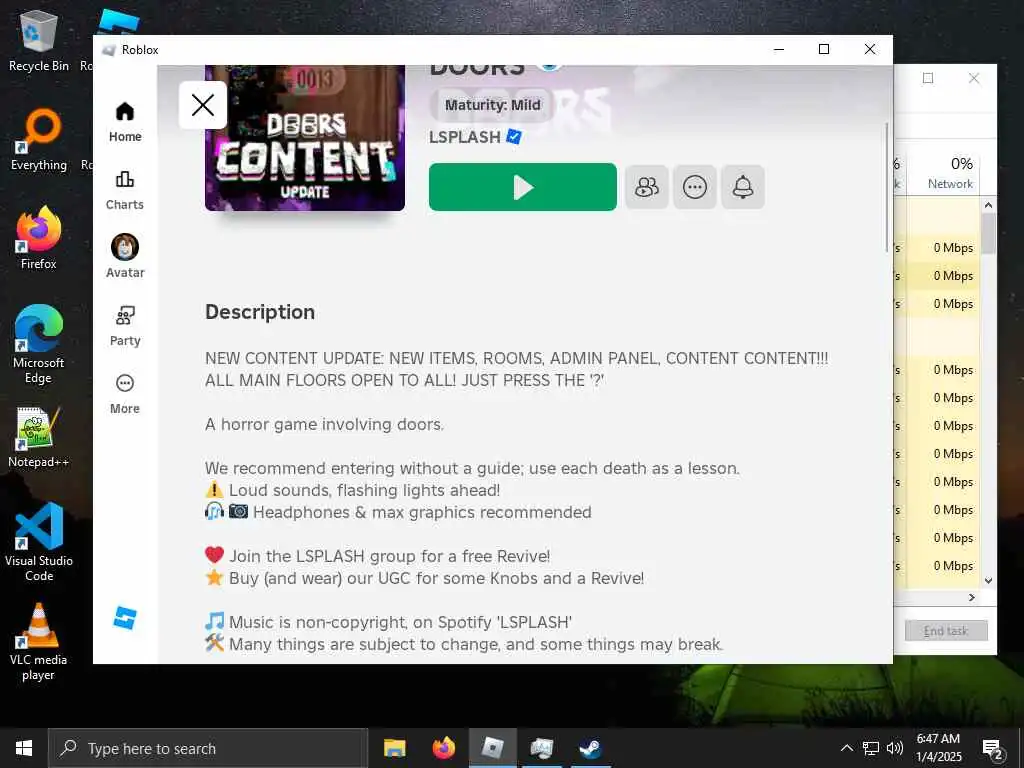Open Steam from the taskbar

pyautogui.click(x=590, y=748)
